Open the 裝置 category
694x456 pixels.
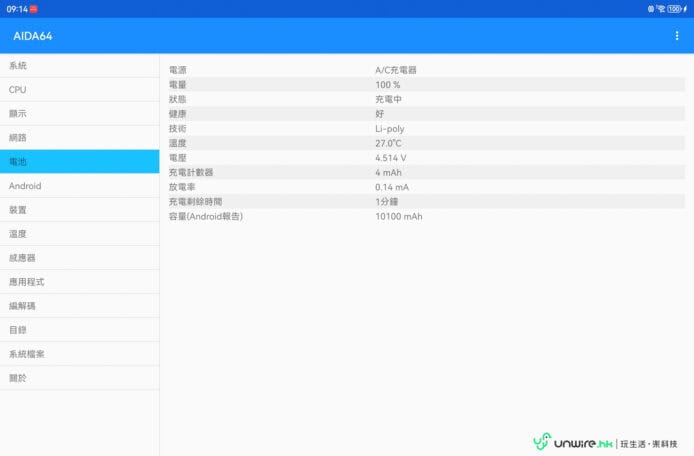point(80,210)
